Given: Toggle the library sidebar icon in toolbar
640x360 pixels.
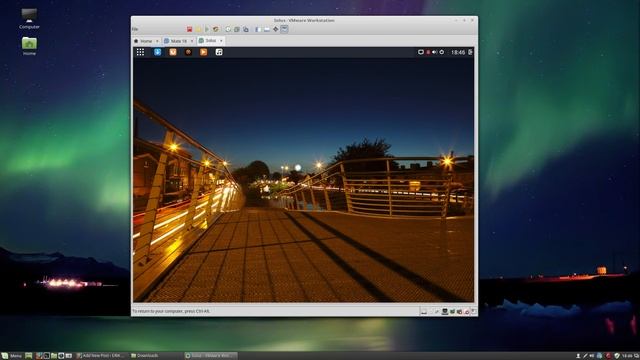Looking at the screenshot, I should tap(258, 29).
